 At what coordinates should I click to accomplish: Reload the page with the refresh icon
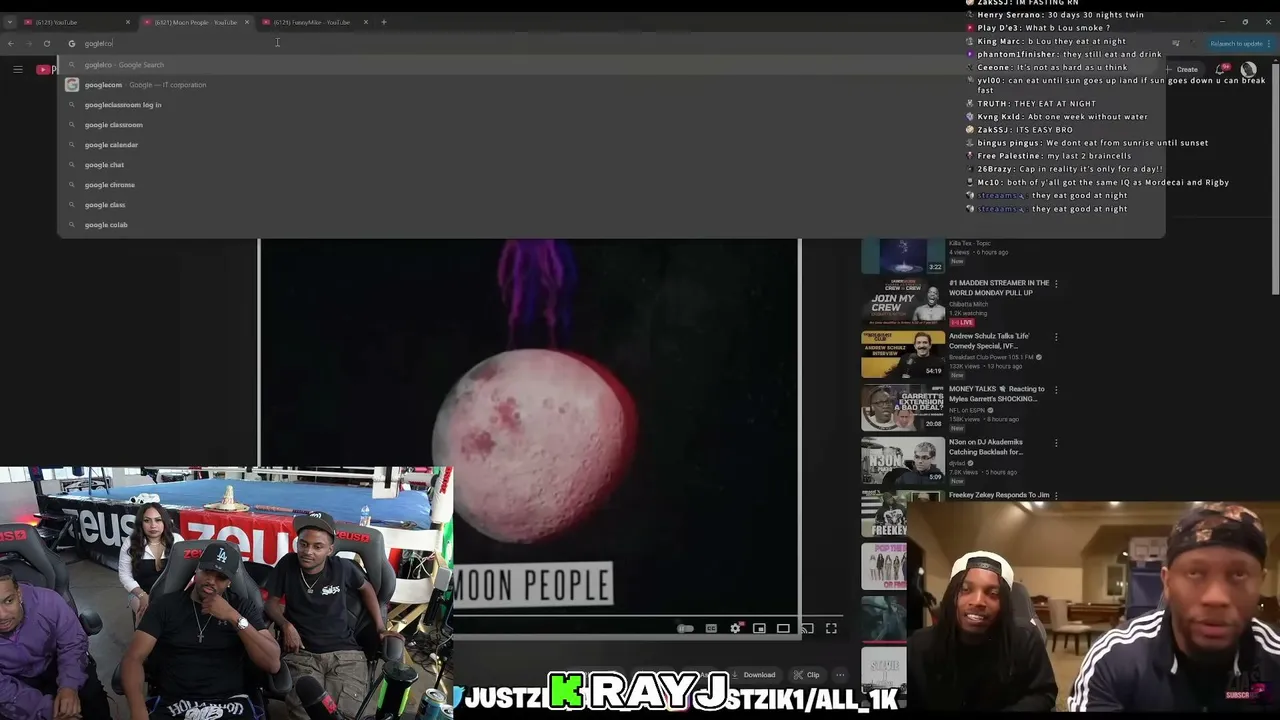[46, 43]
